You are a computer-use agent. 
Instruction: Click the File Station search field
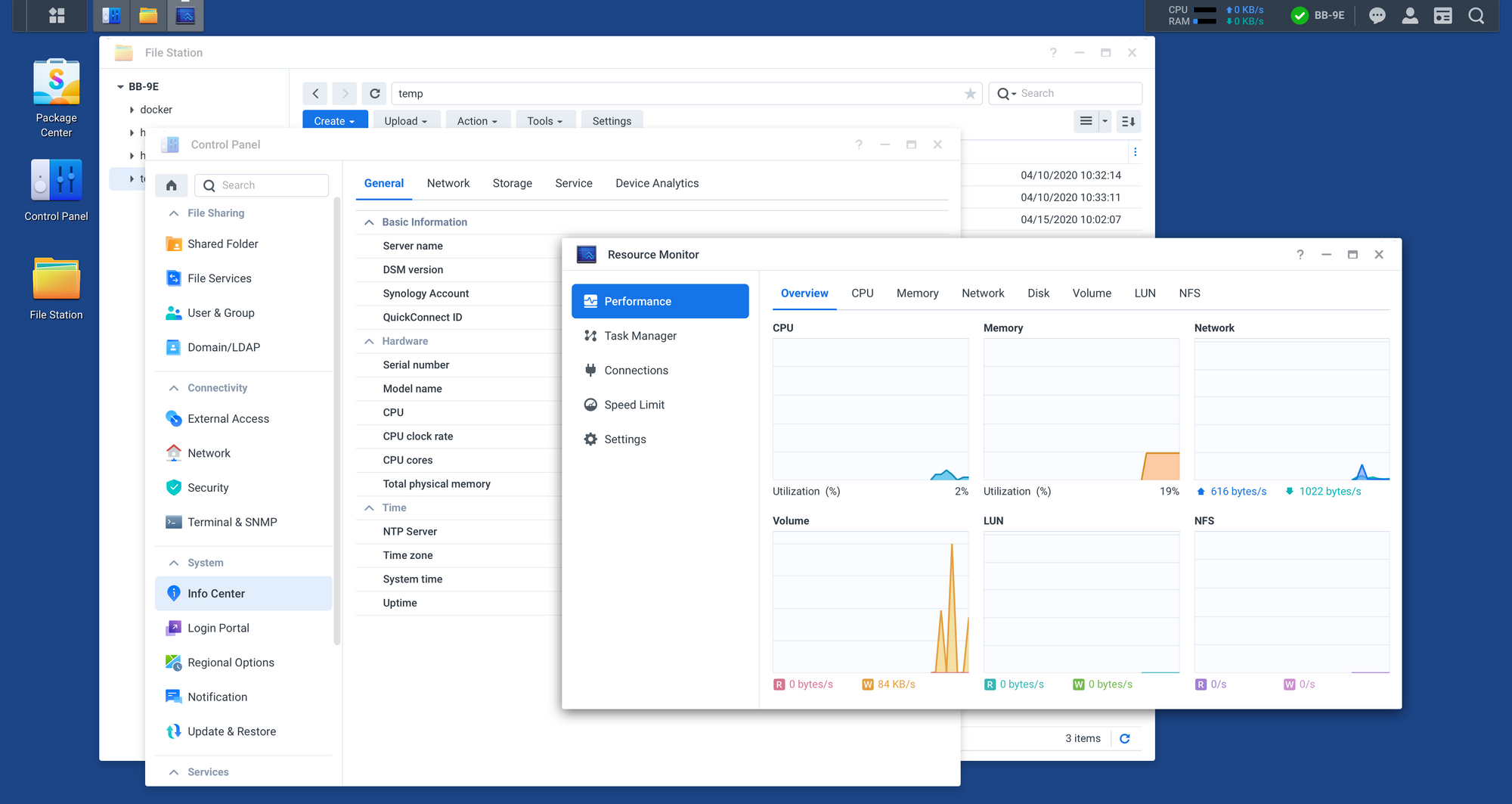pyautogui.click(x=1066, y=94)
